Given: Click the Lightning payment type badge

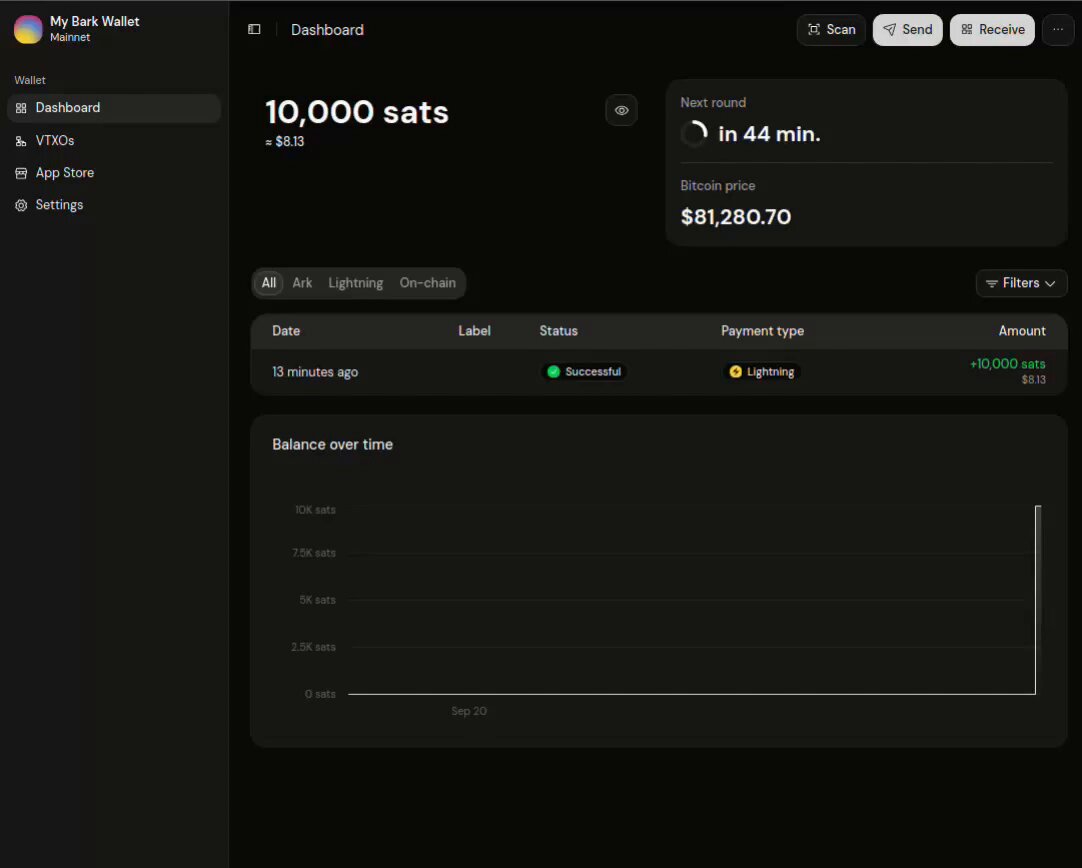Looking at the screenshot, I should click(x=762, y=372).
